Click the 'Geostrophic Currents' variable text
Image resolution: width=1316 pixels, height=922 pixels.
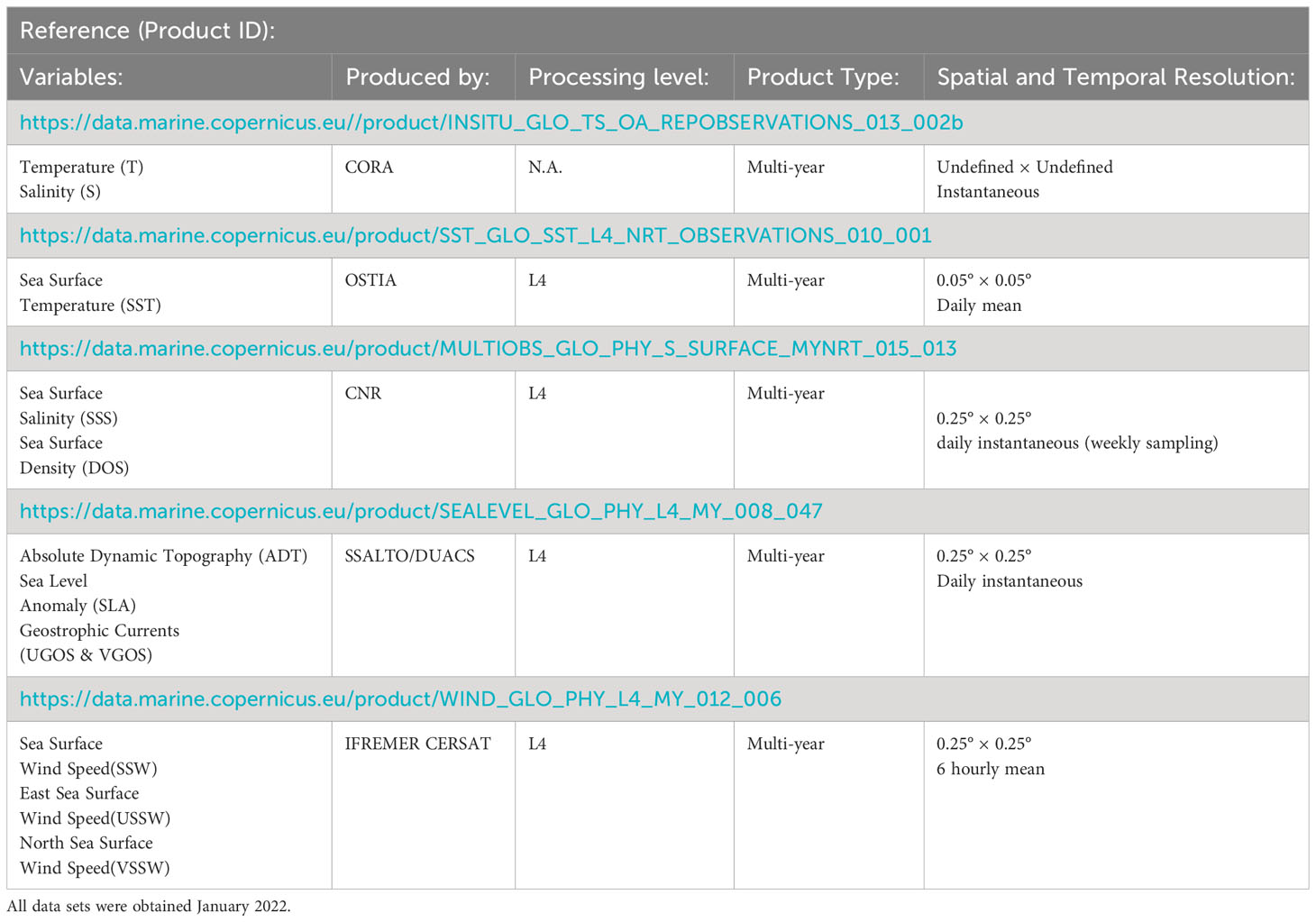coord(99,631)
